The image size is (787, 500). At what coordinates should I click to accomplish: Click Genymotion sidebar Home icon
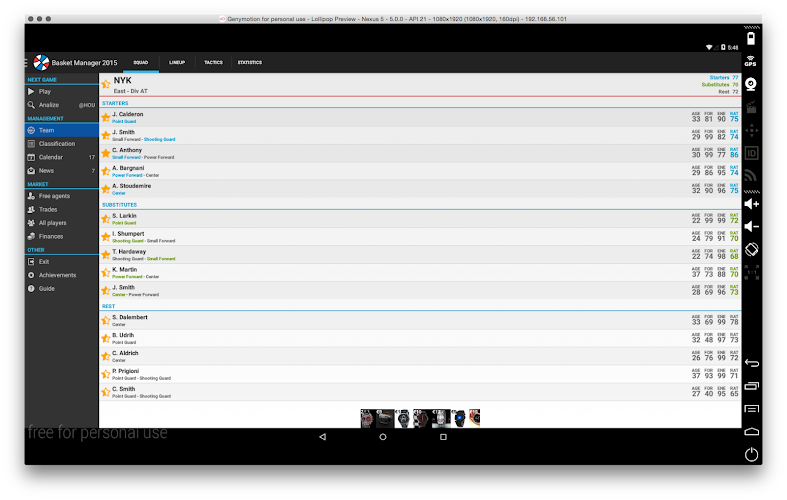pyautogui.click(x=751, y=432)
